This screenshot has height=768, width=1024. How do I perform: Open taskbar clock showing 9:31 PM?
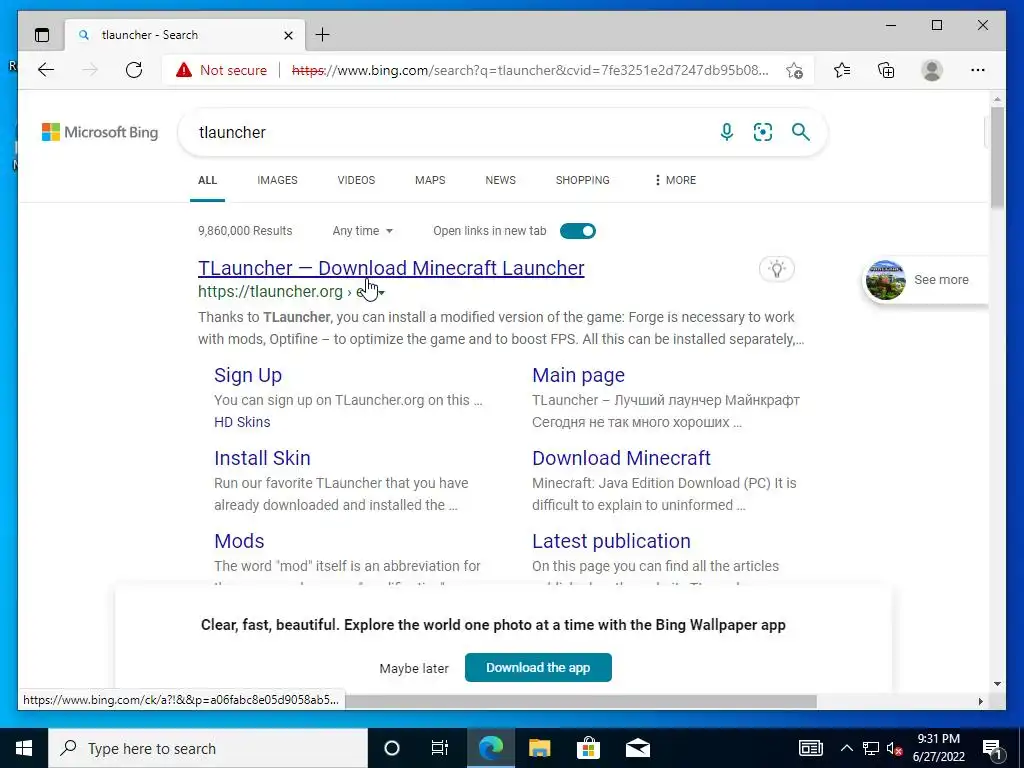(938, 748)
